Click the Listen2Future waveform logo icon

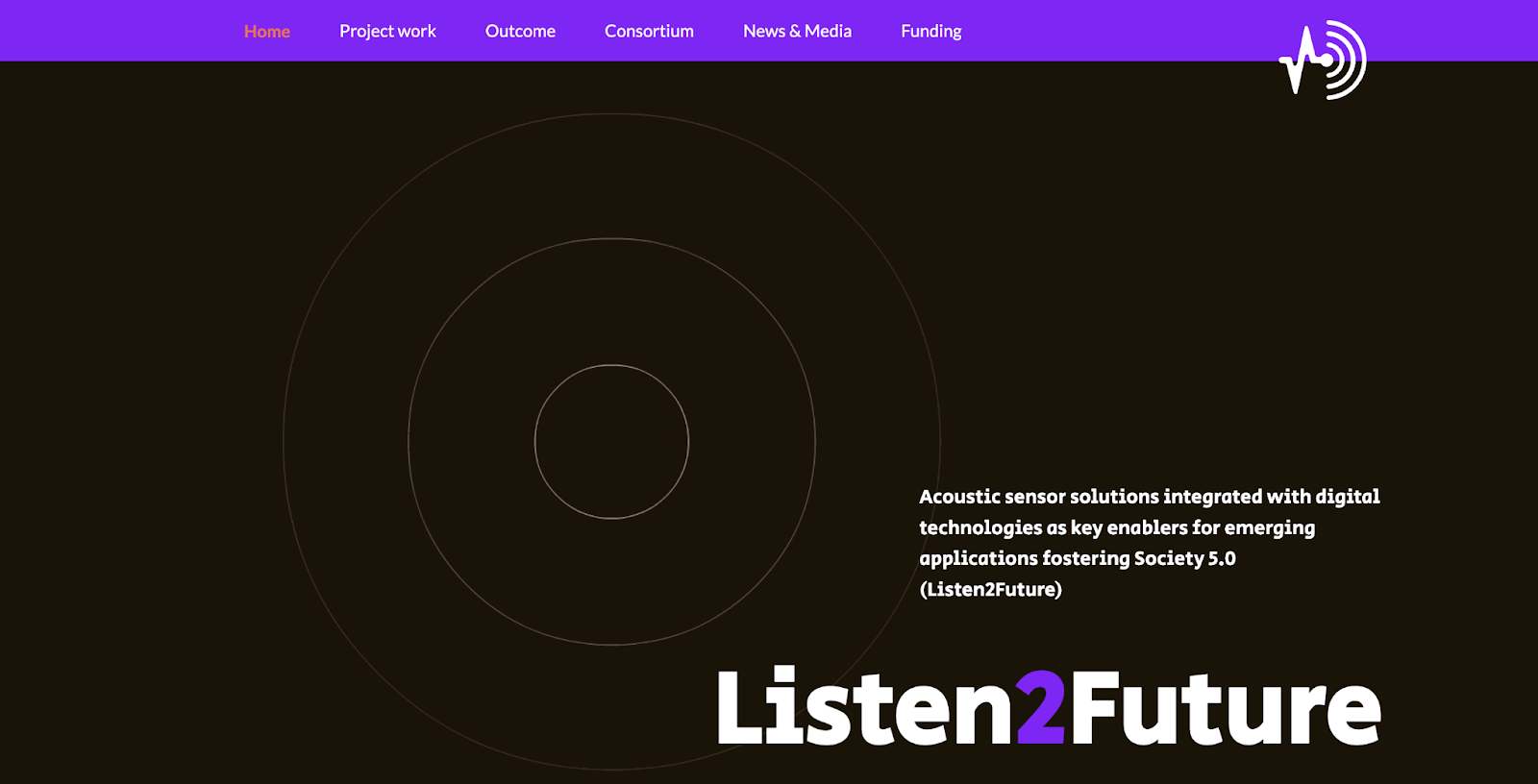point(1323,60)
